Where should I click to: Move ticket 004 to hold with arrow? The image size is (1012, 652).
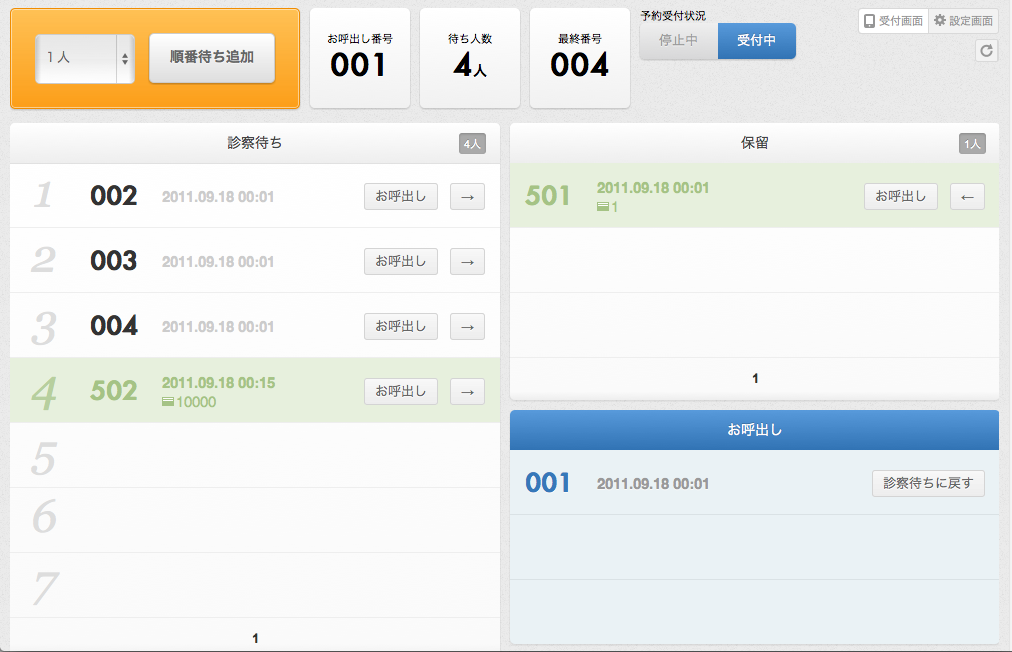[467, 327]
